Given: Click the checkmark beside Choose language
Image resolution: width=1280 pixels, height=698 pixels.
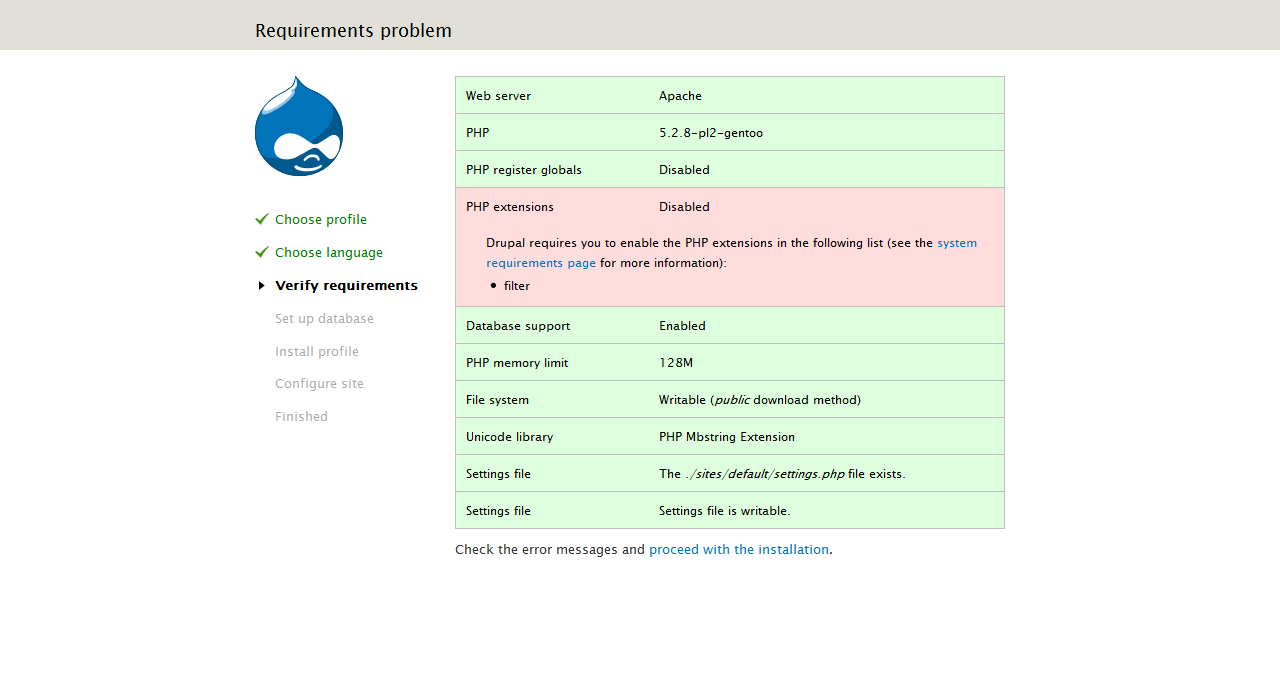Looking at the screenshot, I should (x=262, y=252).
